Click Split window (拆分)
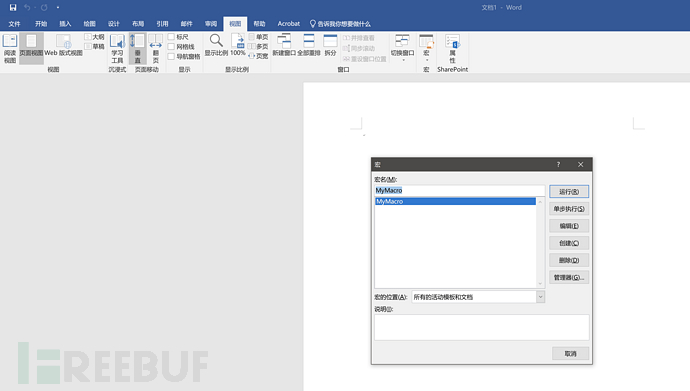This screenshot has height=391, width=690. [330, 45]
